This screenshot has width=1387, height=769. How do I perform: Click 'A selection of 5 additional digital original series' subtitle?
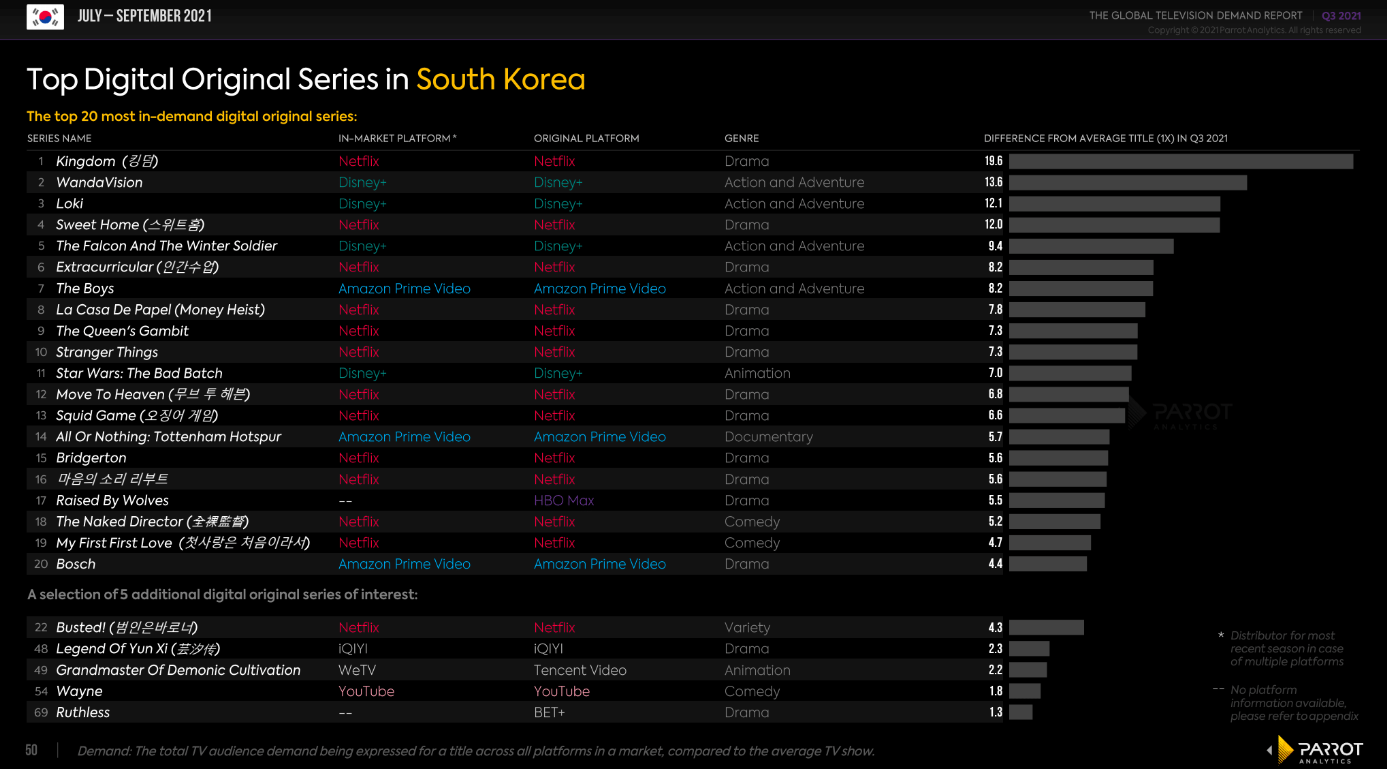222,594
